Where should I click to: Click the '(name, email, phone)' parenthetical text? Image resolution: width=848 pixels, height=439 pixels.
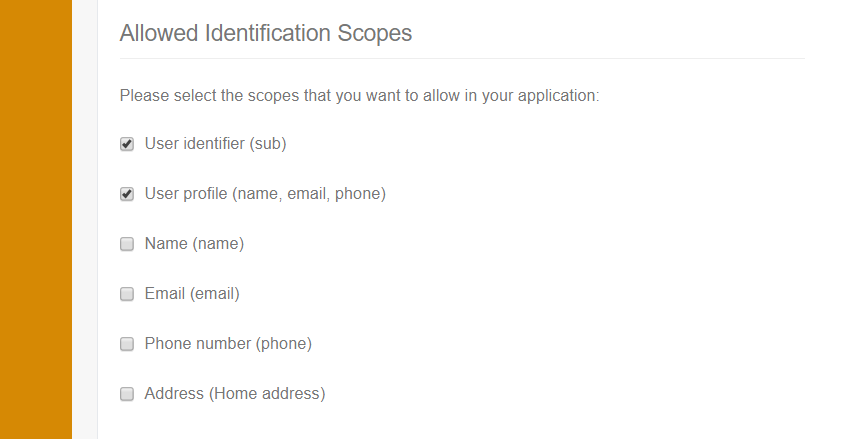tap(309, 193)
